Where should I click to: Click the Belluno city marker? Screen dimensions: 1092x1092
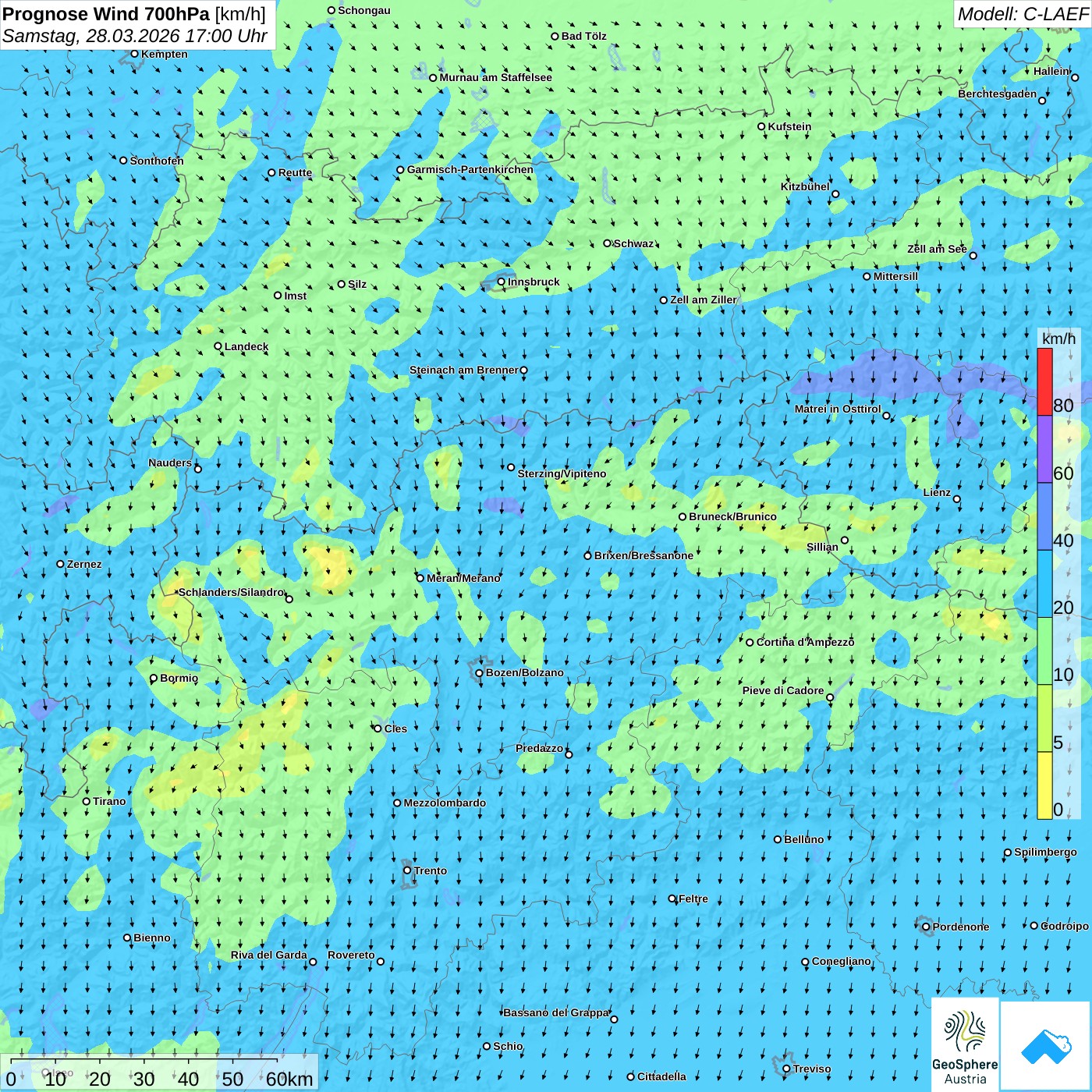pyautogui.click(x=778, y=839)
